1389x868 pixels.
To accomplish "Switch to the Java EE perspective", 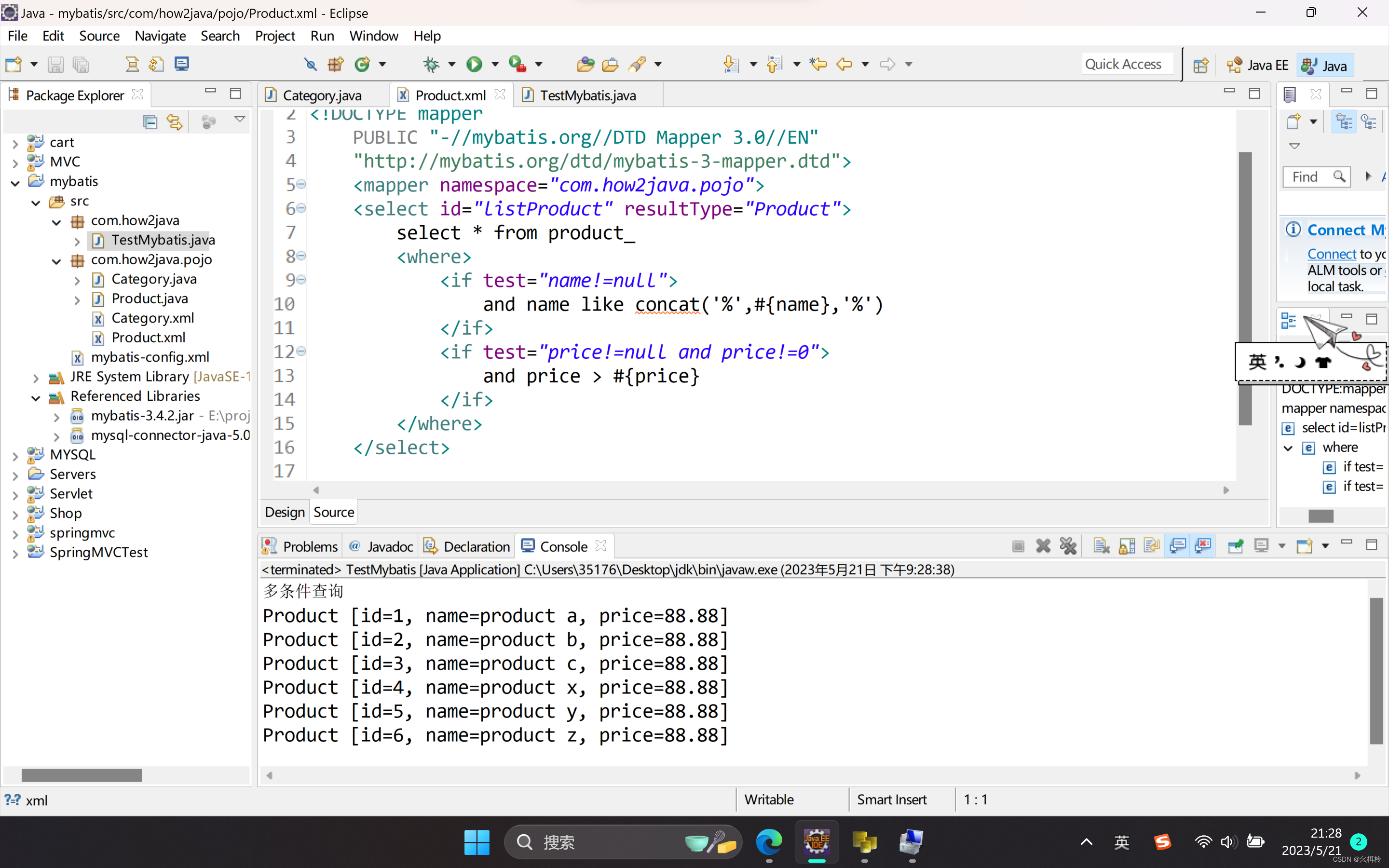I will [x=1257, y=66].
